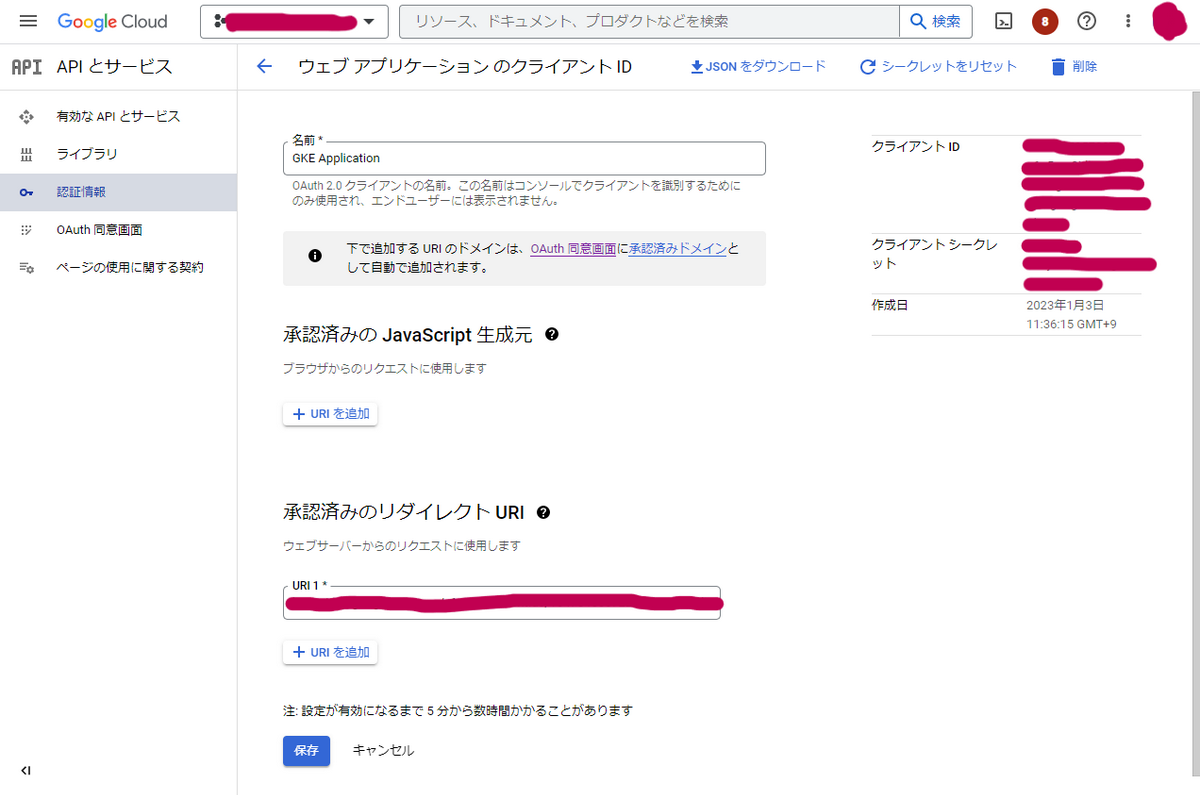Open the user account avatar
The width and height of the screenshot is (1200, 795).
coord(1170,21)
